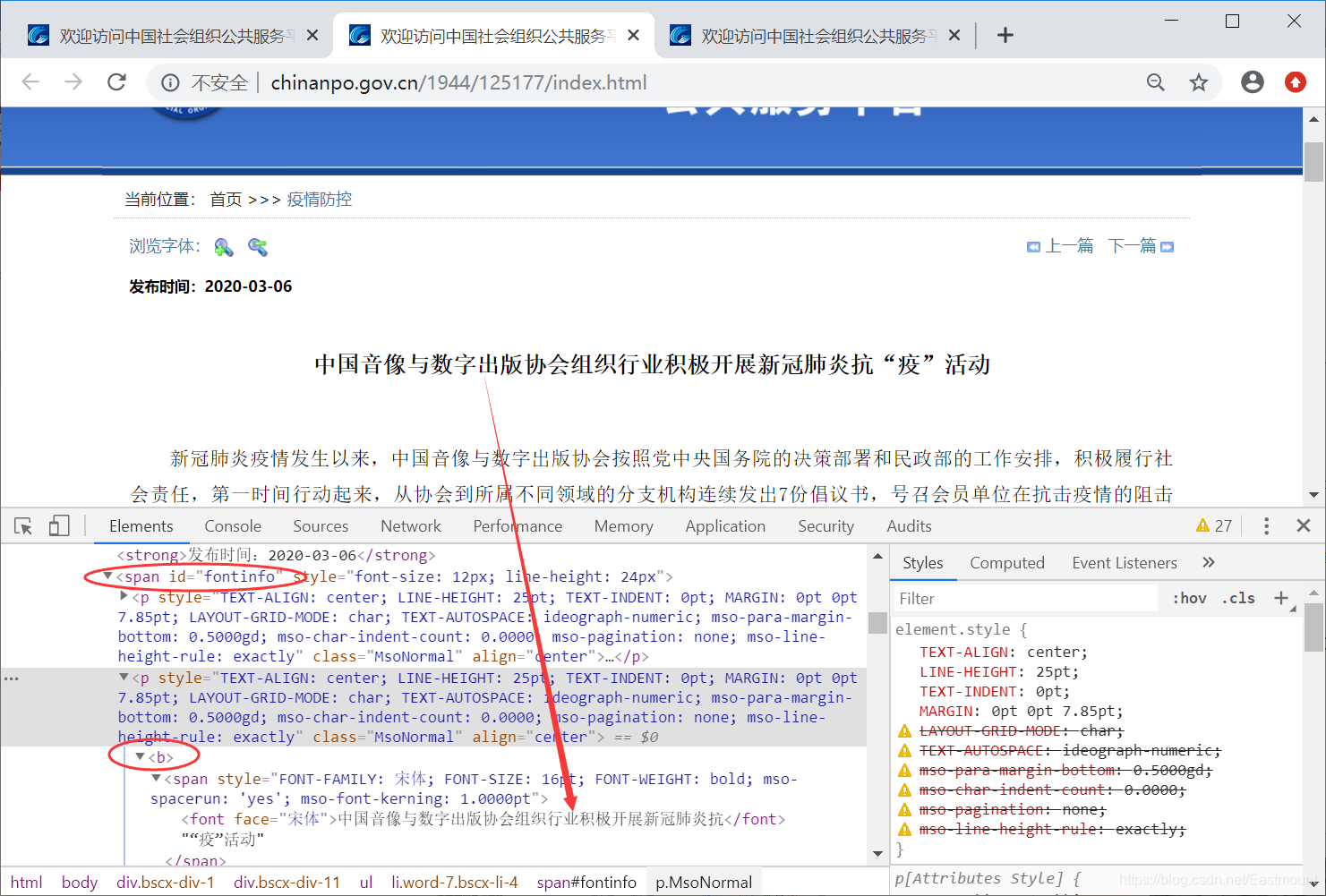Collapse the selected p.MsoNormal node
This screenshot has width=1326, height=896.
124,678
